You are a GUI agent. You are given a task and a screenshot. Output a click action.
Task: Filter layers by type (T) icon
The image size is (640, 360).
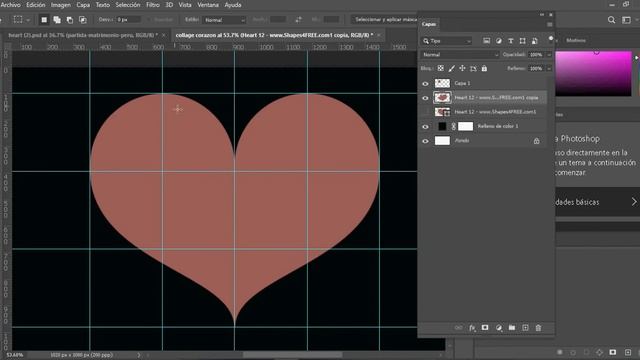click(x=511, y=41)
